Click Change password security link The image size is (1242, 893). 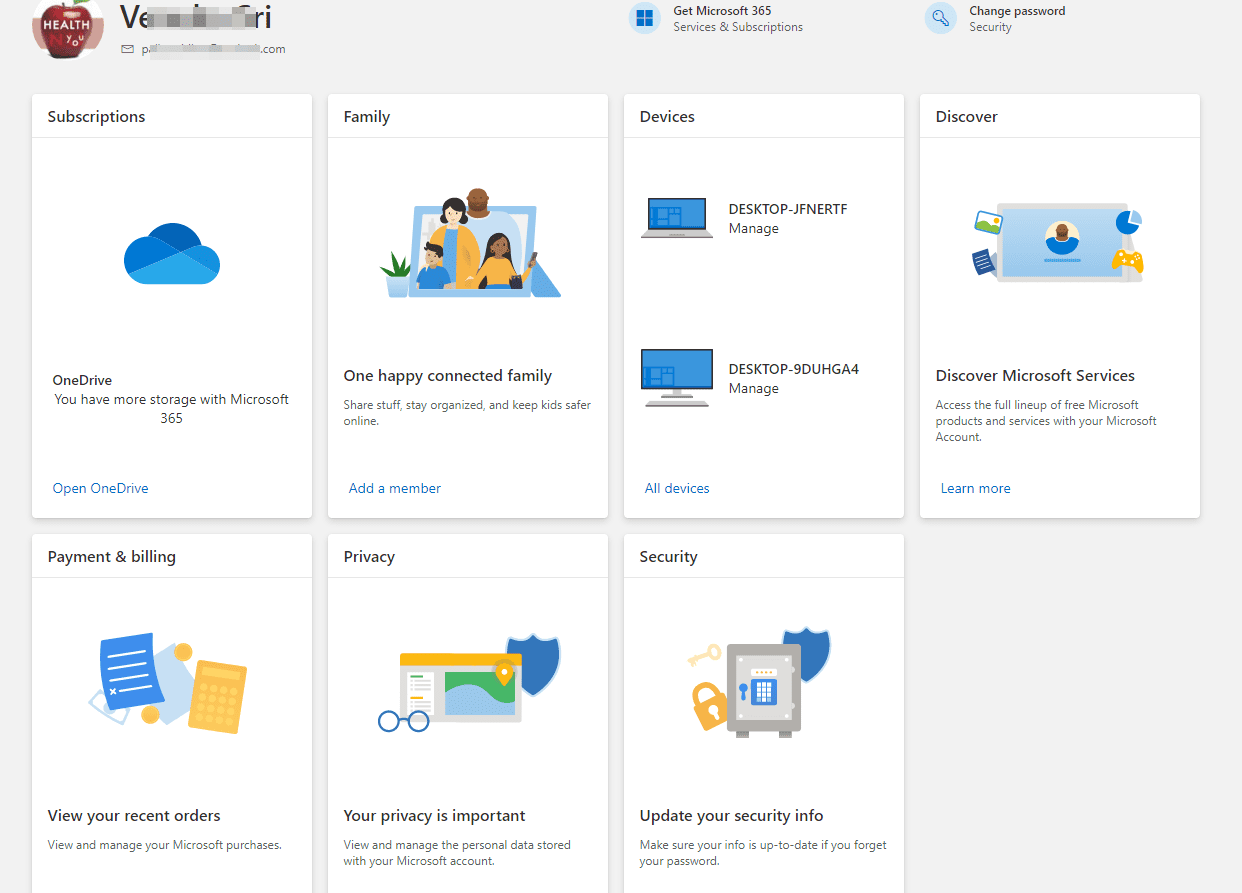pyautogui.click(x=1017, y=11)
